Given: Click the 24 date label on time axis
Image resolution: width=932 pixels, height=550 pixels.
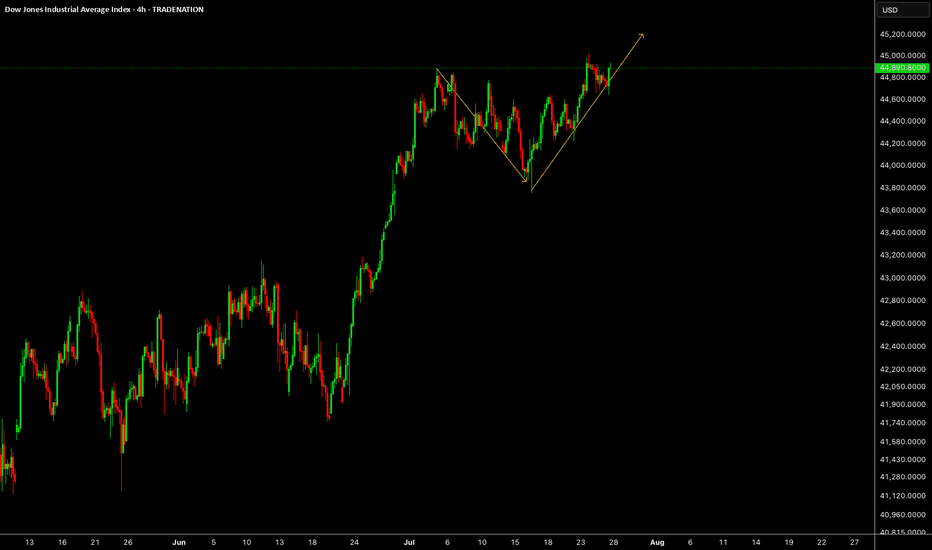Looking at the screenshot, I should [354, 542].
